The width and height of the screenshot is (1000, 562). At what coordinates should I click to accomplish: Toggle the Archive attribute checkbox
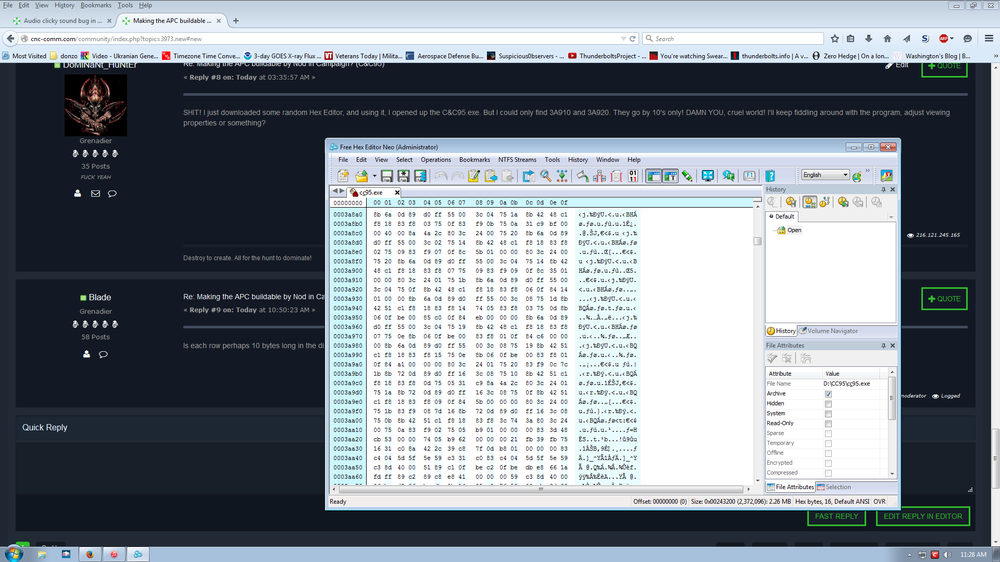click(x=828, y=394)
